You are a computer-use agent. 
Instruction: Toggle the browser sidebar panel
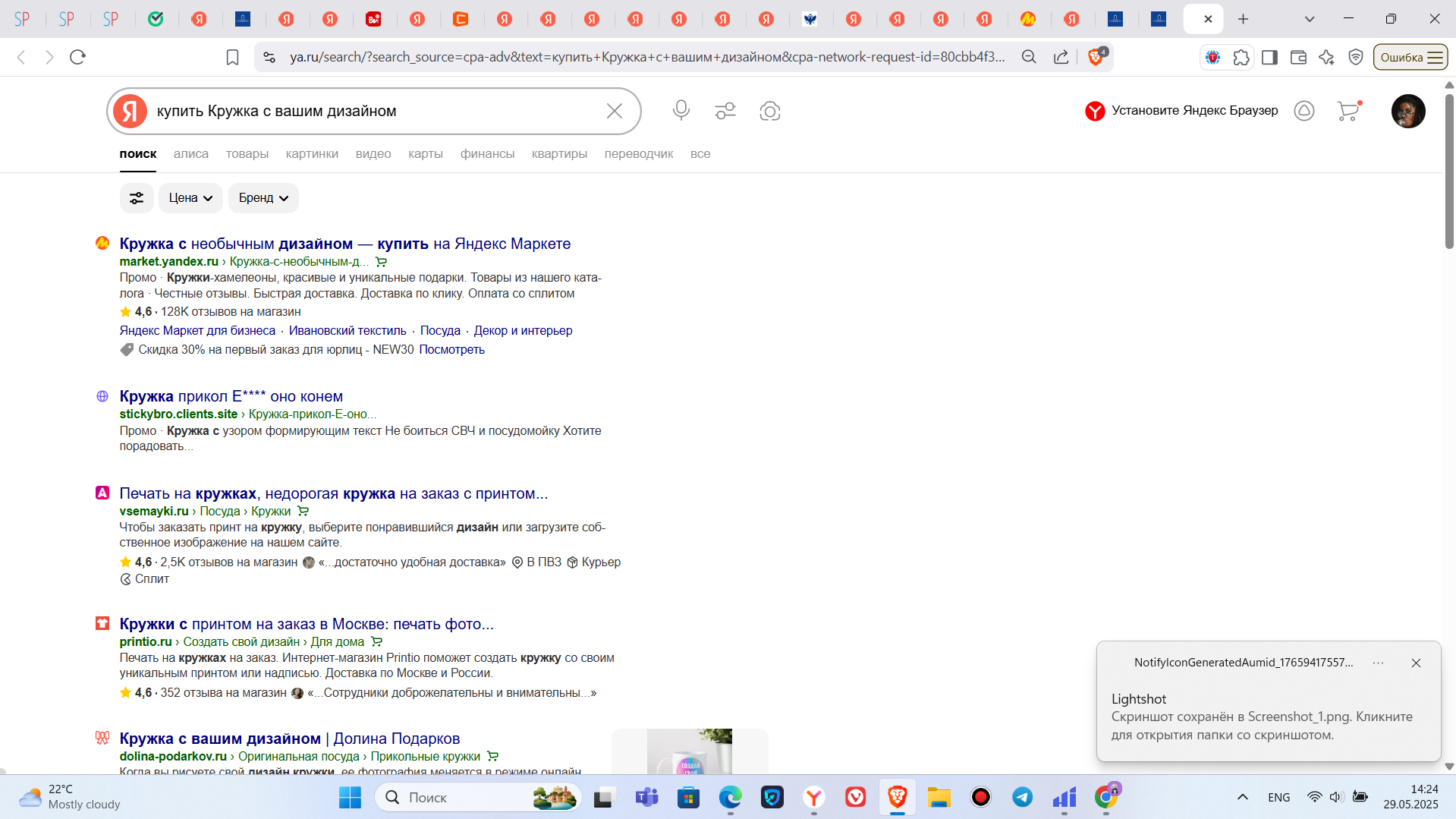[1269, 57]
